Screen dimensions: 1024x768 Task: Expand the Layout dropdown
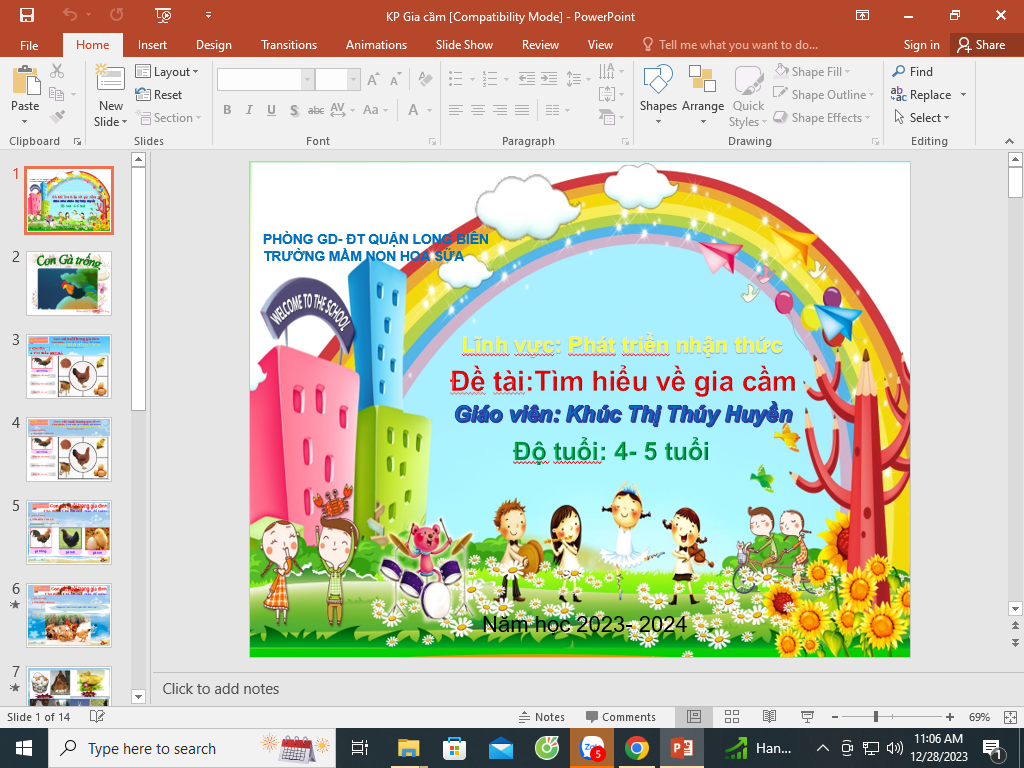[x=167, y=72]
